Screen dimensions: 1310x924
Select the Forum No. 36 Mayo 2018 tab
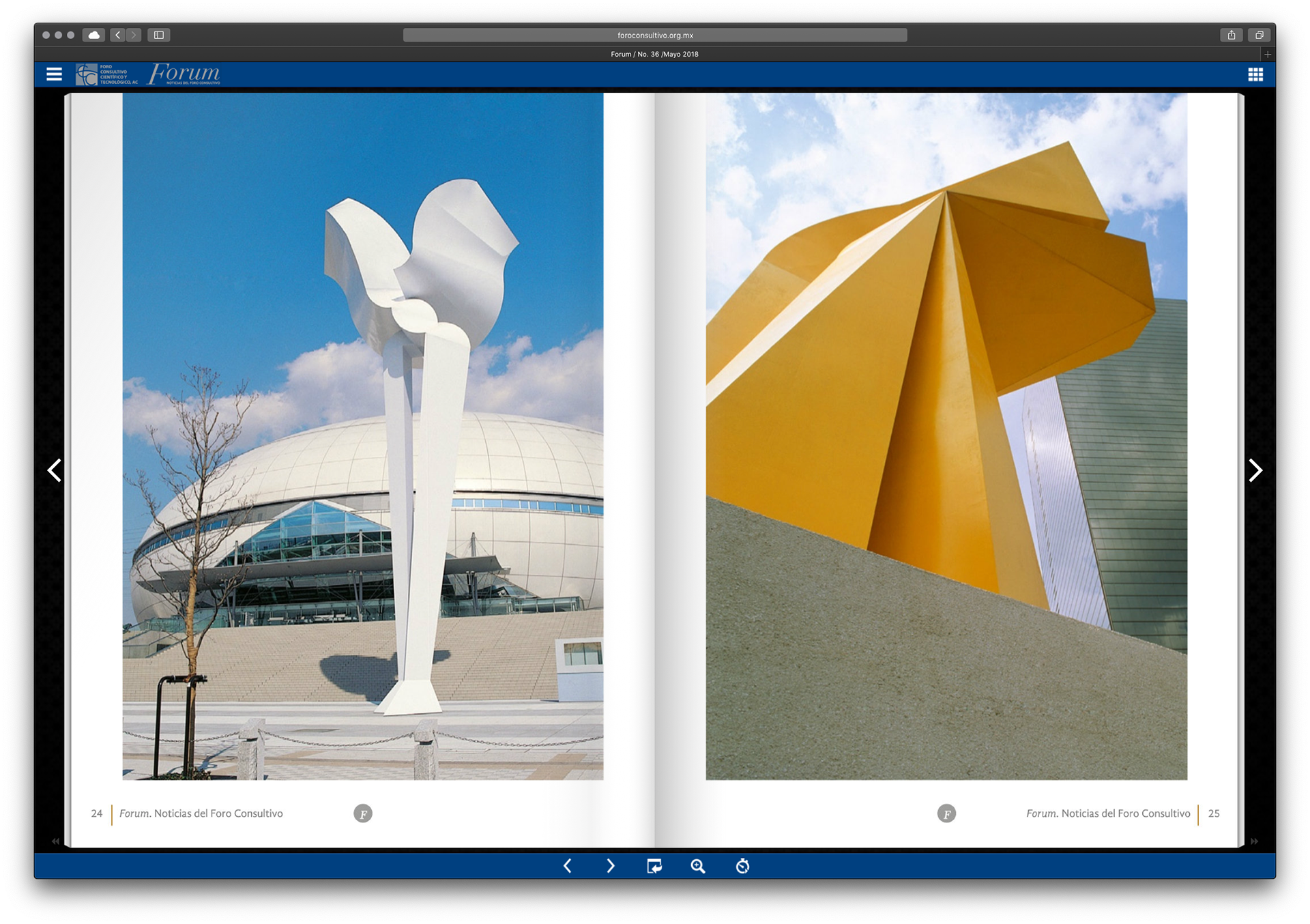pyautogui.click(x=654, y=54)
